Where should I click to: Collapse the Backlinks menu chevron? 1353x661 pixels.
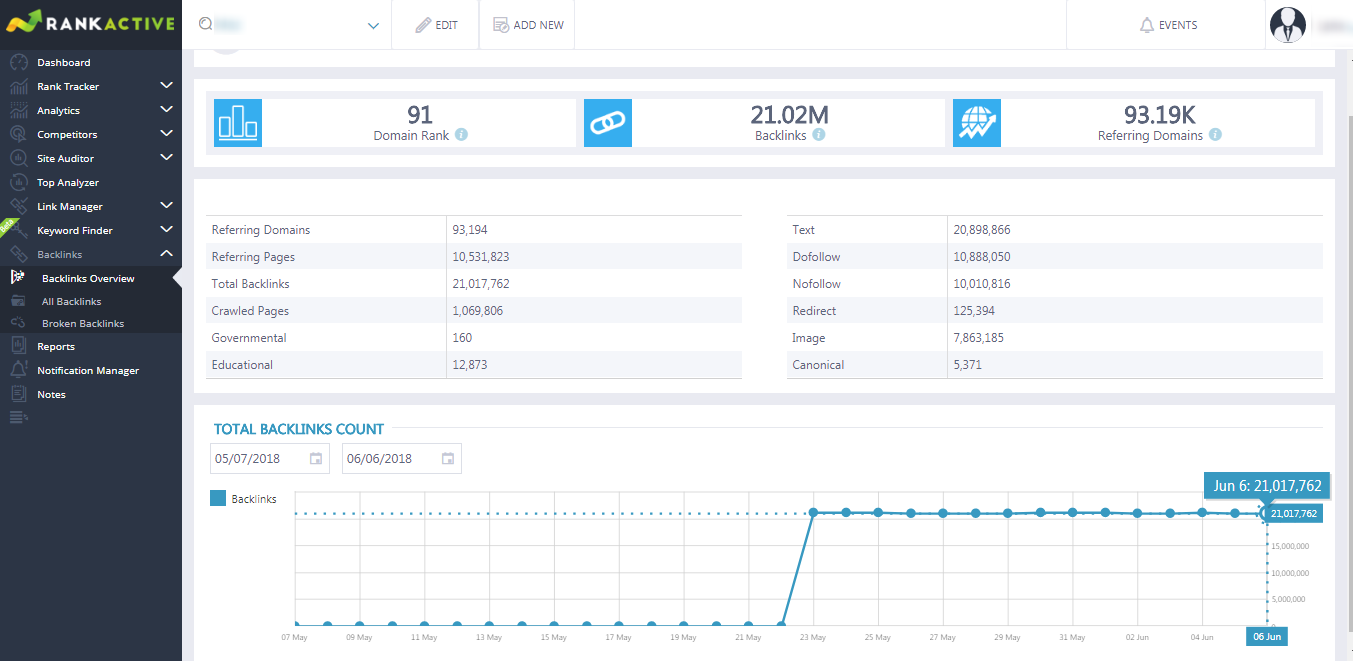(x=167, y=254)
